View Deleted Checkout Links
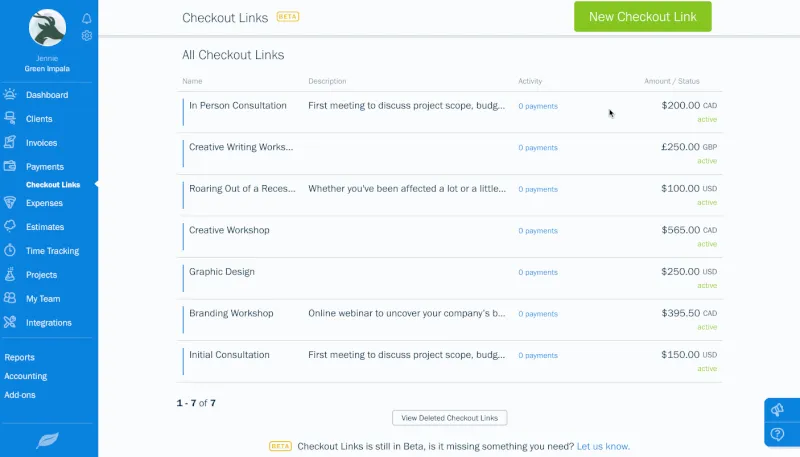800x457 pixels. pos(450,418)
